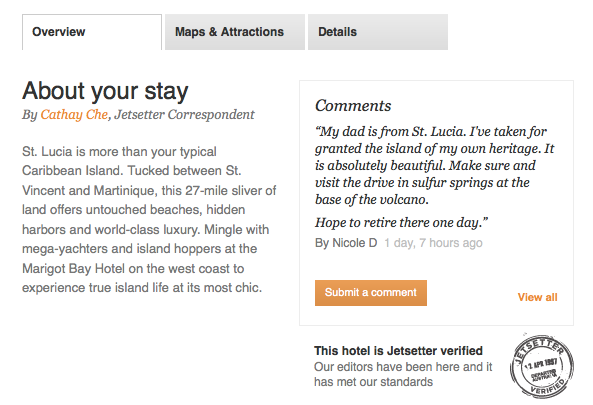This screenshot has height=405, width=593.
Task: Click 'This hotel is Jetsetter verified' heading
Action: pos(398,351)
